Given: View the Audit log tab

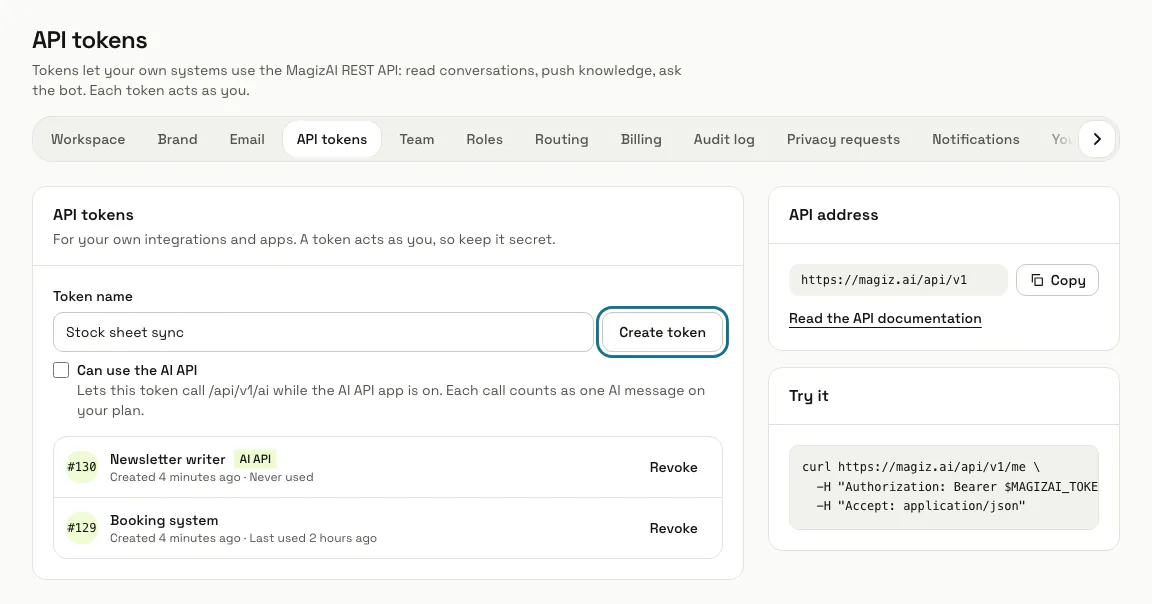Looking at the screenshot, I should click(724, 140).
